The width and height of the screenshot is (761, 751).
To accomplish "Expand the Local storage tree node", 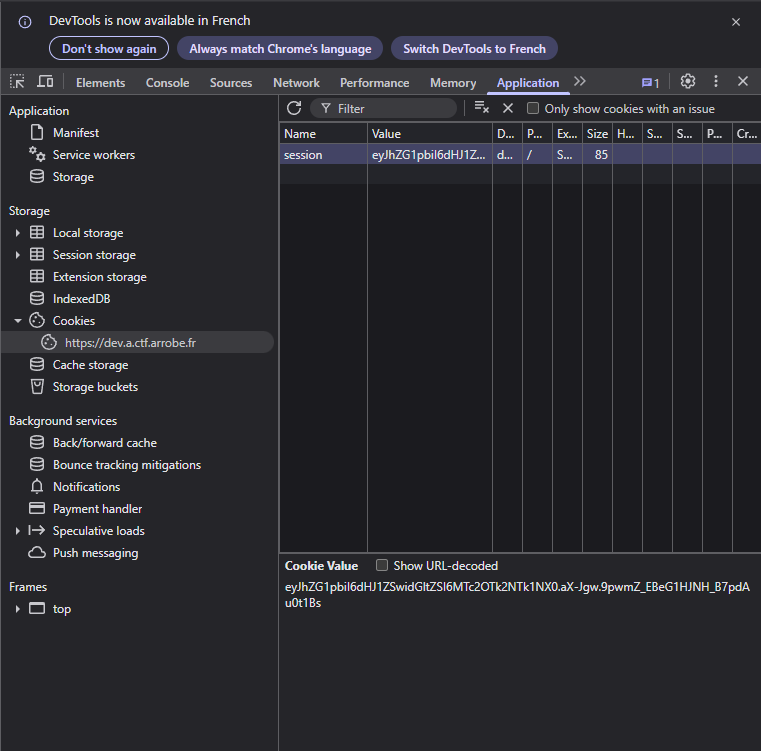I will (x=17, y=233).
